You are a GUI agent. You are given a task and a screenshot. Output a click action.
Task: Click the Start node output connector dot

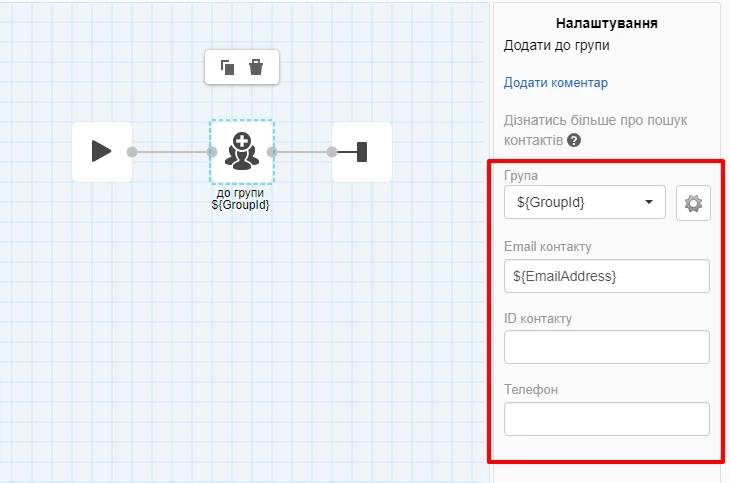(132, 152)
